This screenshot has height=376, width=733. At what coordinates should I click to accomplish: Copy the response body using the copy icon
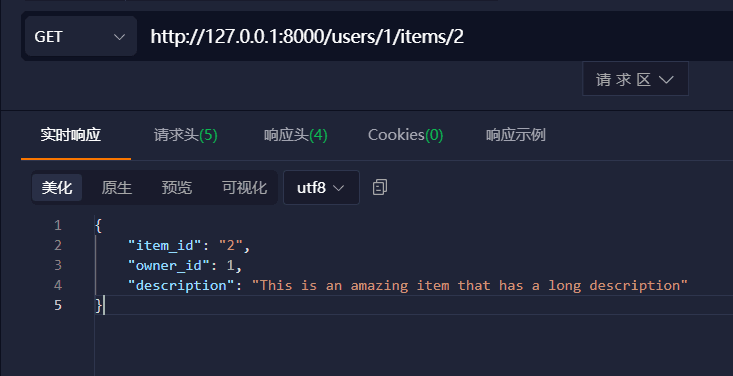point(380,187)
